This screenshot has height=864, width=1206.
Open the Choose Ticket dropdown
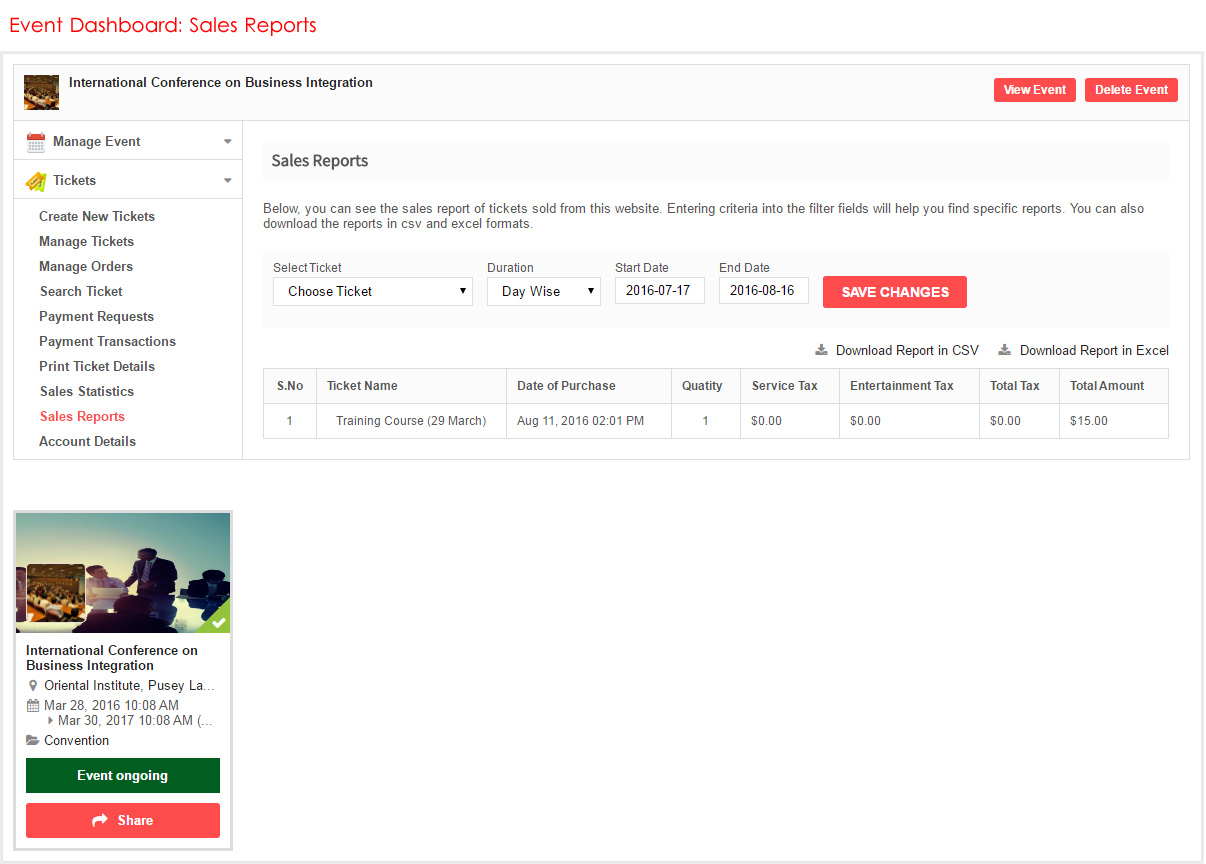tap(372, 292)
